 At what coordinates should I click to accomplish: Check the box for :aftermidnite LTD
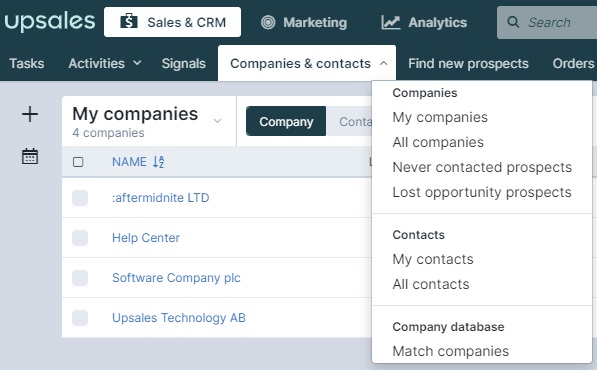[x=80, y=198]
